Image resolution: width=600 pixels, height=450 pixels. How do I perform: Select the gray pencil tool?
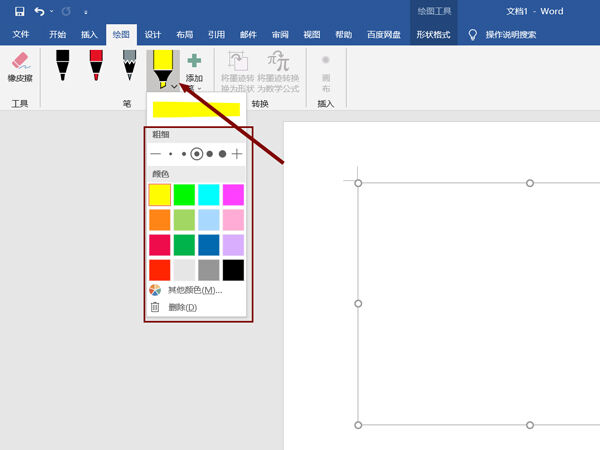click(x=129, y=65)
